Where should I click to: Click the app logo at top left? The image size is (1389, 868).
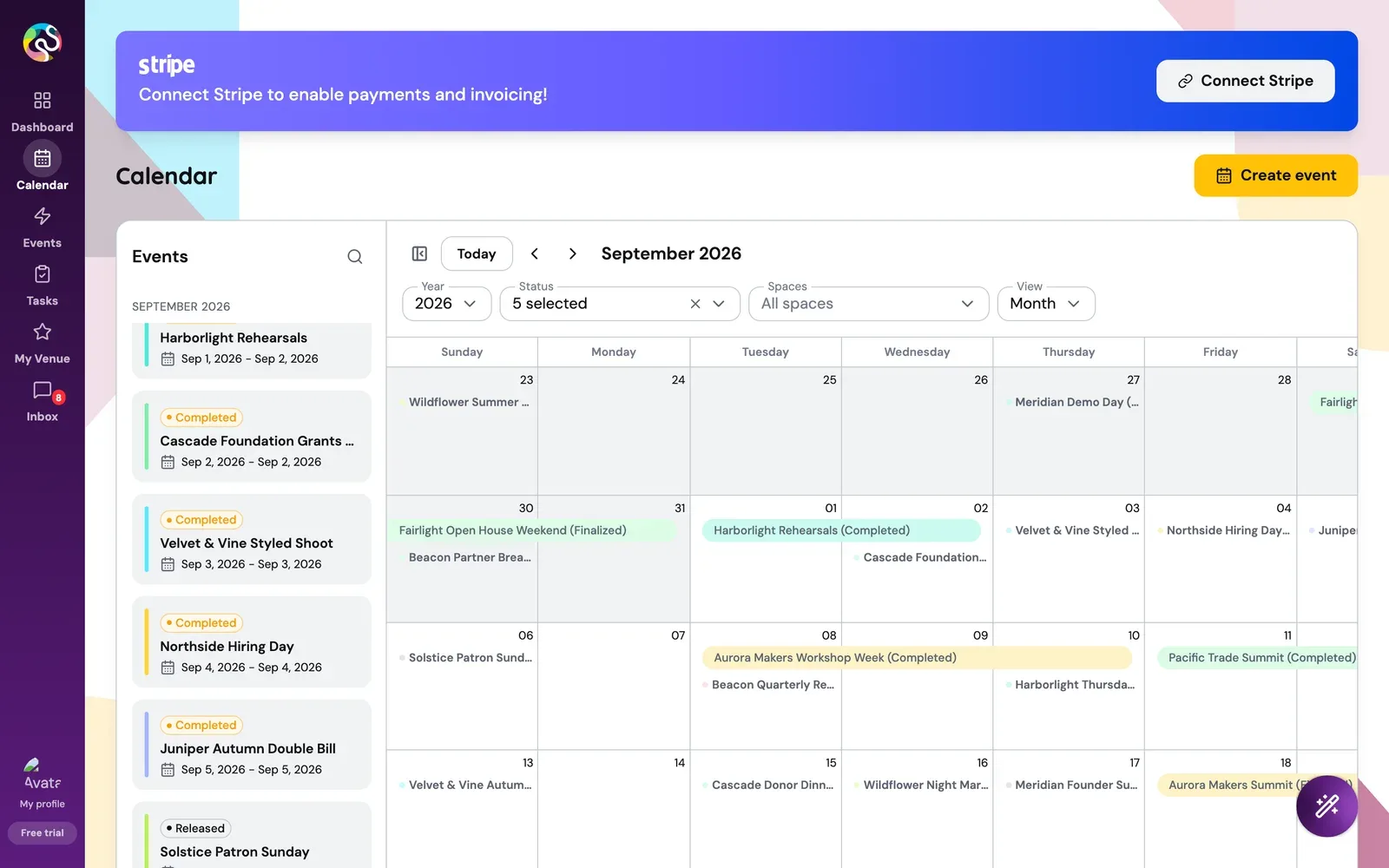click(42, 42)
